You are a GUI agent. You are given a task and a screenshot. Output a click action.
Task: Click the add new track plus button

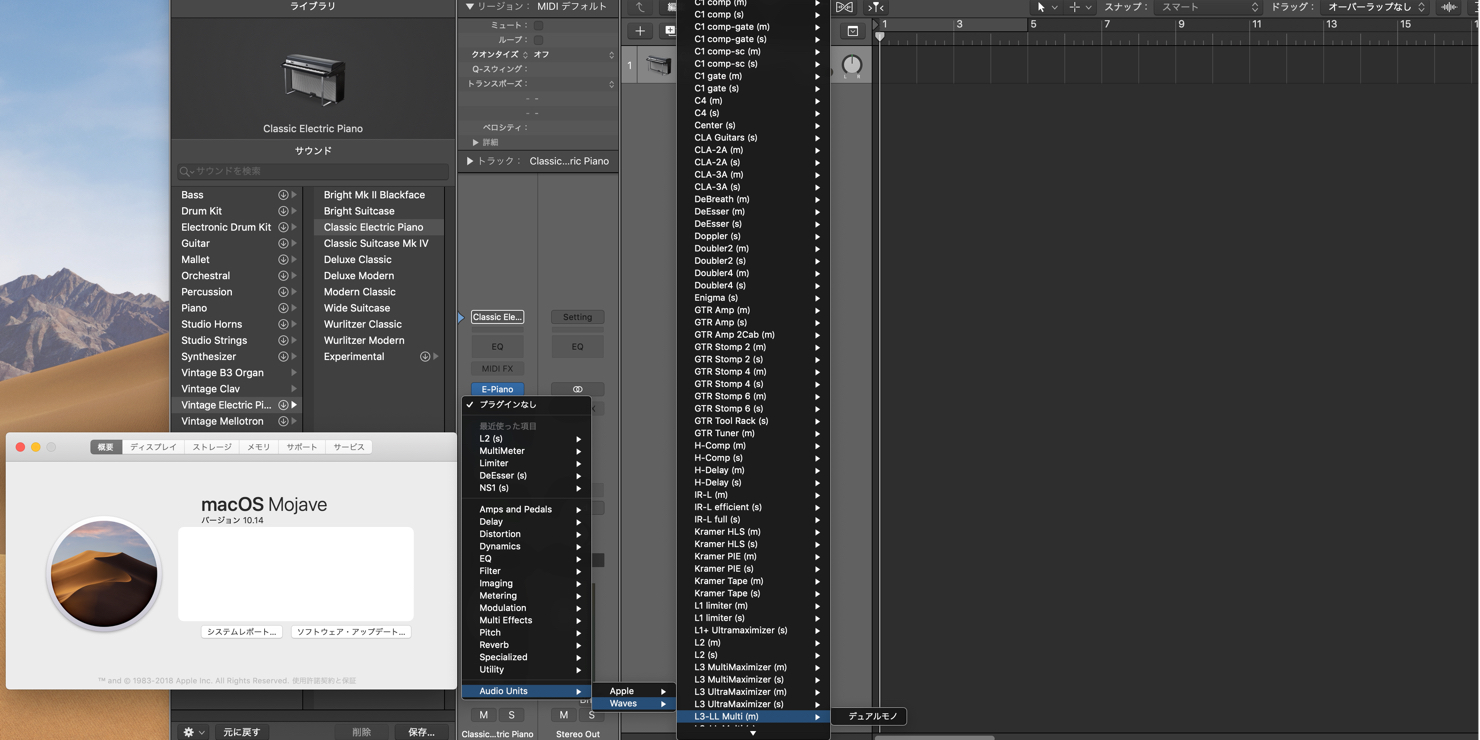640,31
